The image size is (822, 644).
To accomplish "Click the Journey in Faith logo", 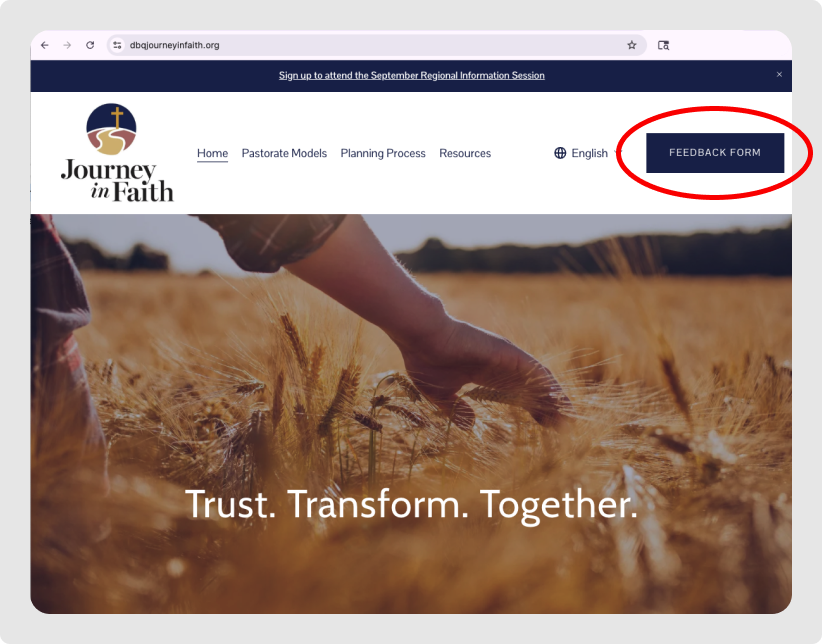I will pos(116,153).
